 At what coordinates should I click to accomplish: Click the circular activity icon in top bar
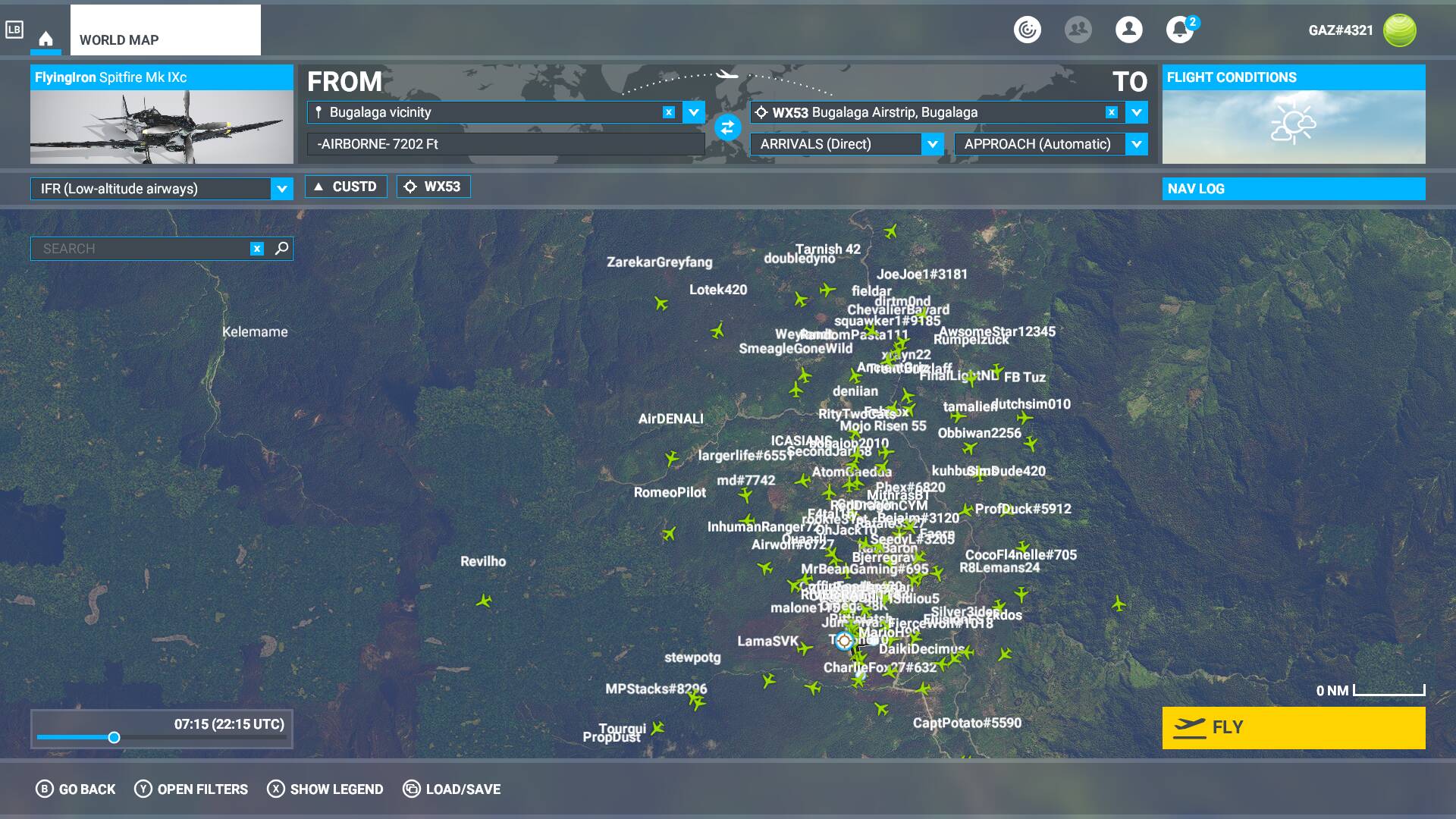point(1027,30)
